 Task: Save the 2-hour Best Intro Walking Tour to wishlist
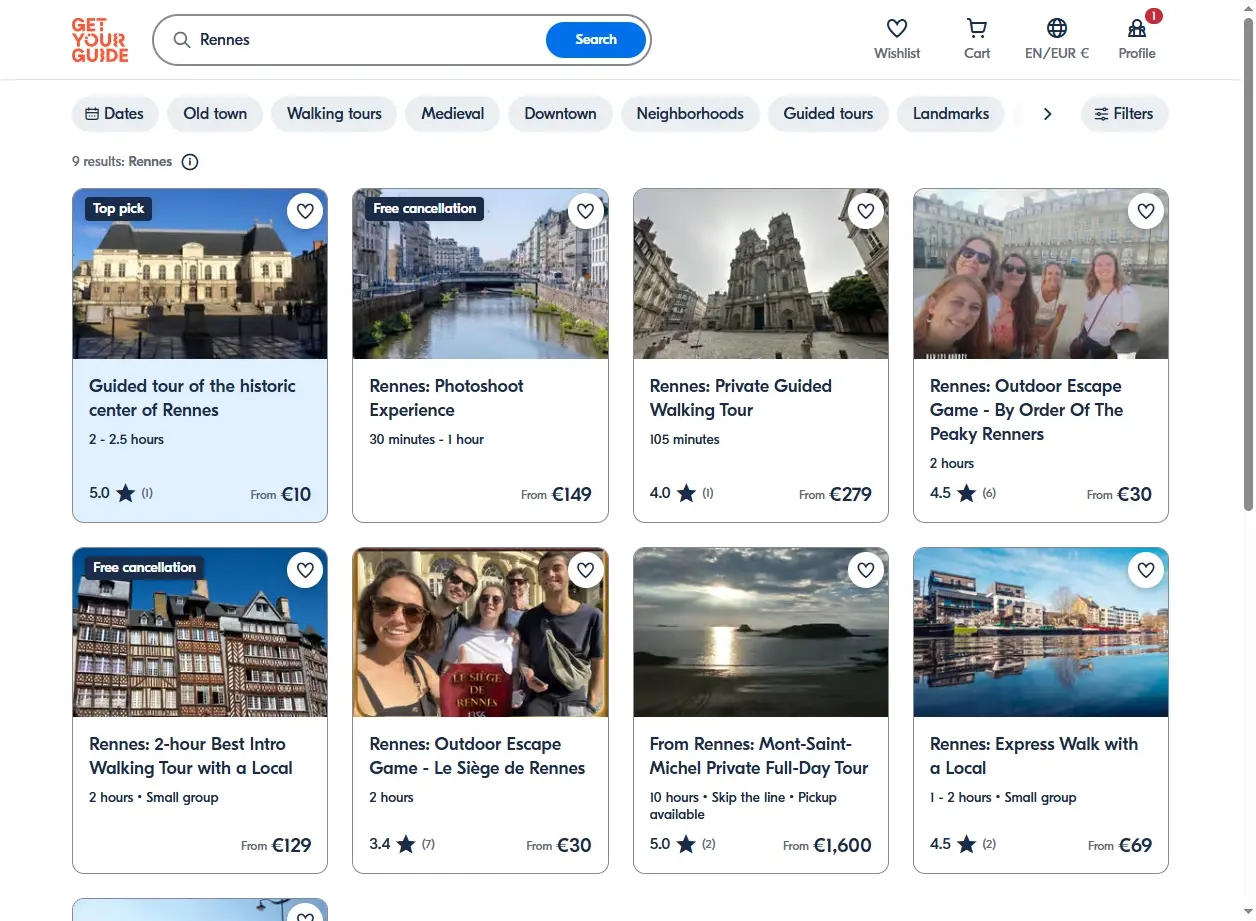point(306,570)
